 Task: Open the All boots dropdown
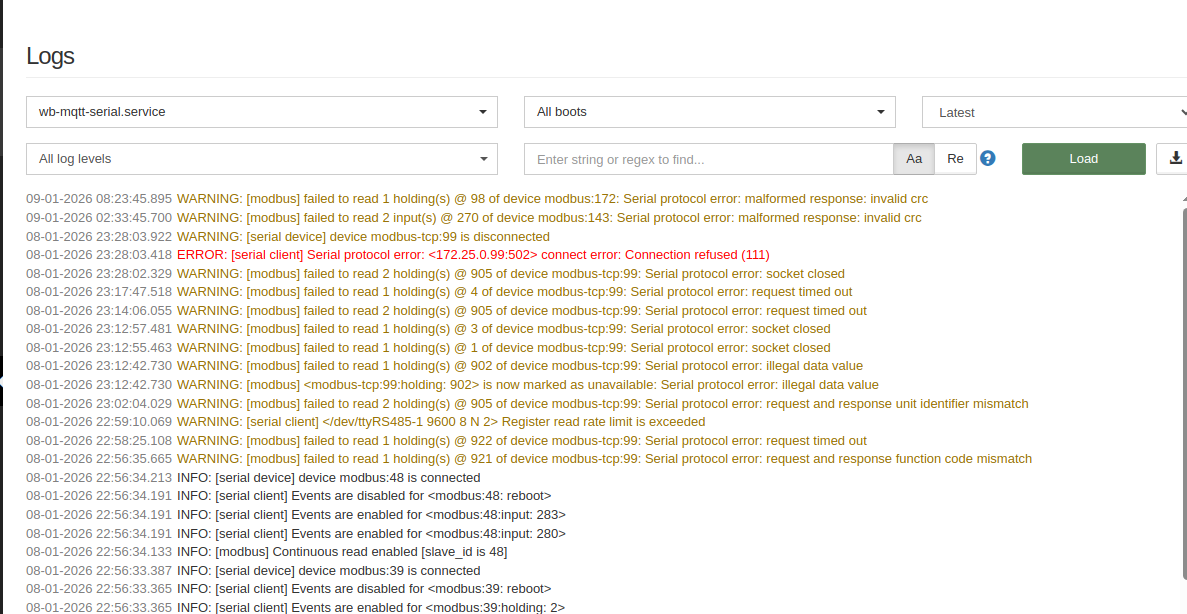(x=709, y=112)
